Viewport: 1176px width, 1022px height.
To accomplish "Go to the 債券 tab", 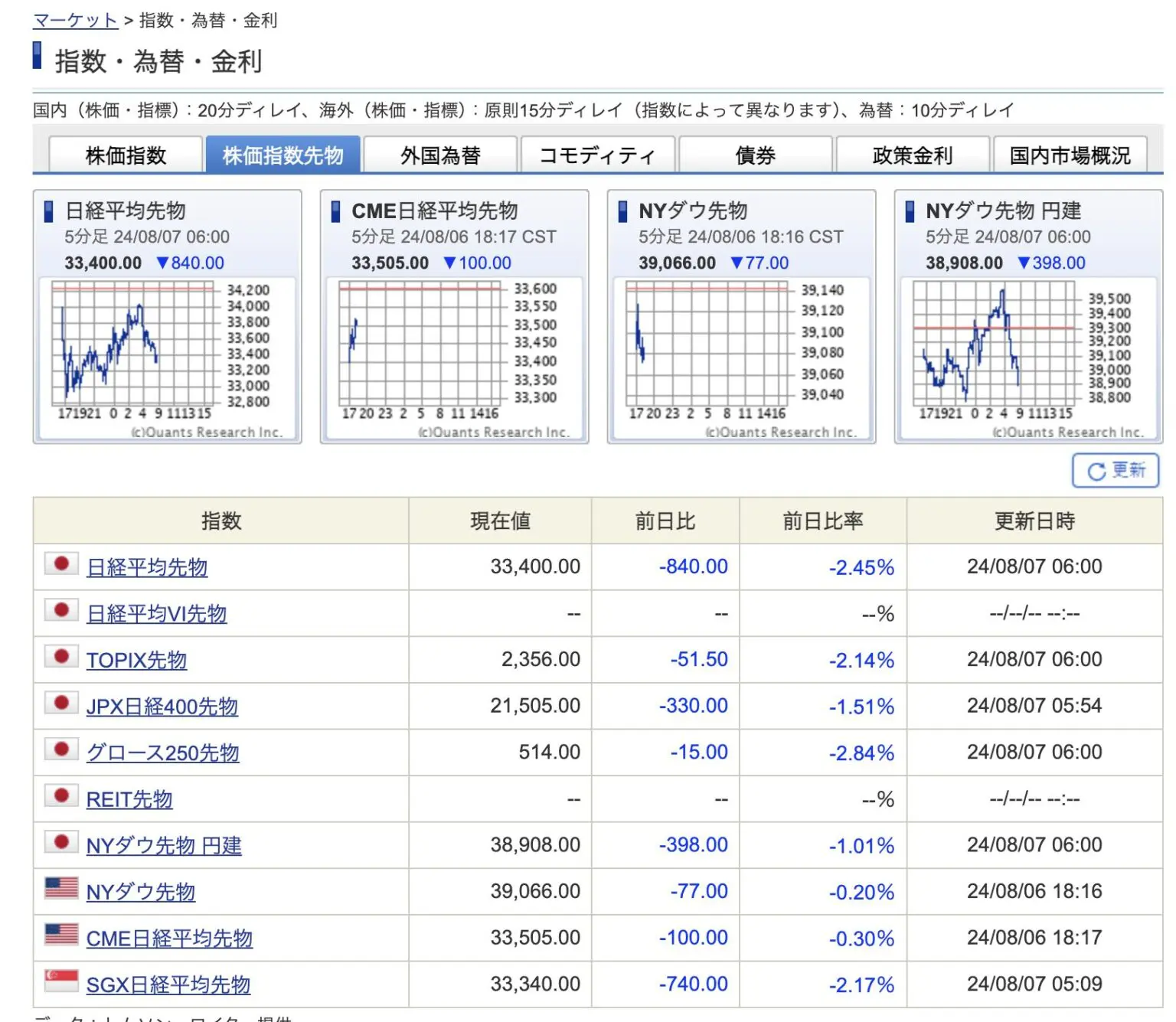I will (755, 155).
